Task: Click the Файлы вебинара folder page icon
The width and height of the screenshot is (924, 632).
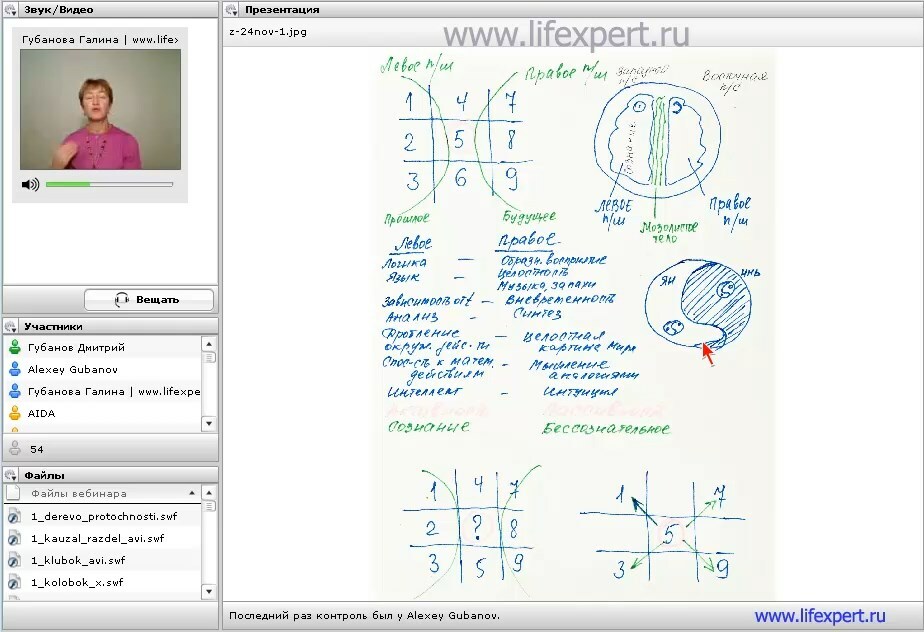Action: (x=13, y=493)
